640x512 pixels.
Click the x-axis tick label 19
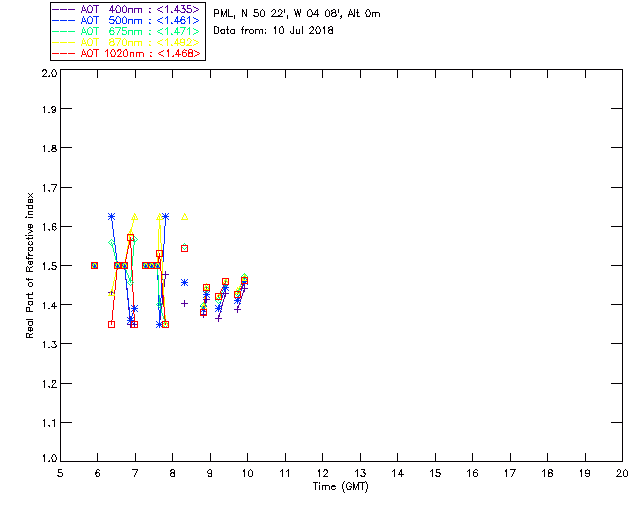[585, 473]
